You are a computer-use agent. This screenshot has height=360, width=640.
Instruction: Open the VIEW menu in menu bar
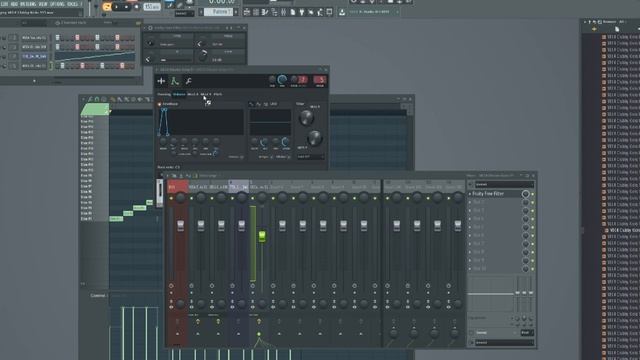(43, 4)
